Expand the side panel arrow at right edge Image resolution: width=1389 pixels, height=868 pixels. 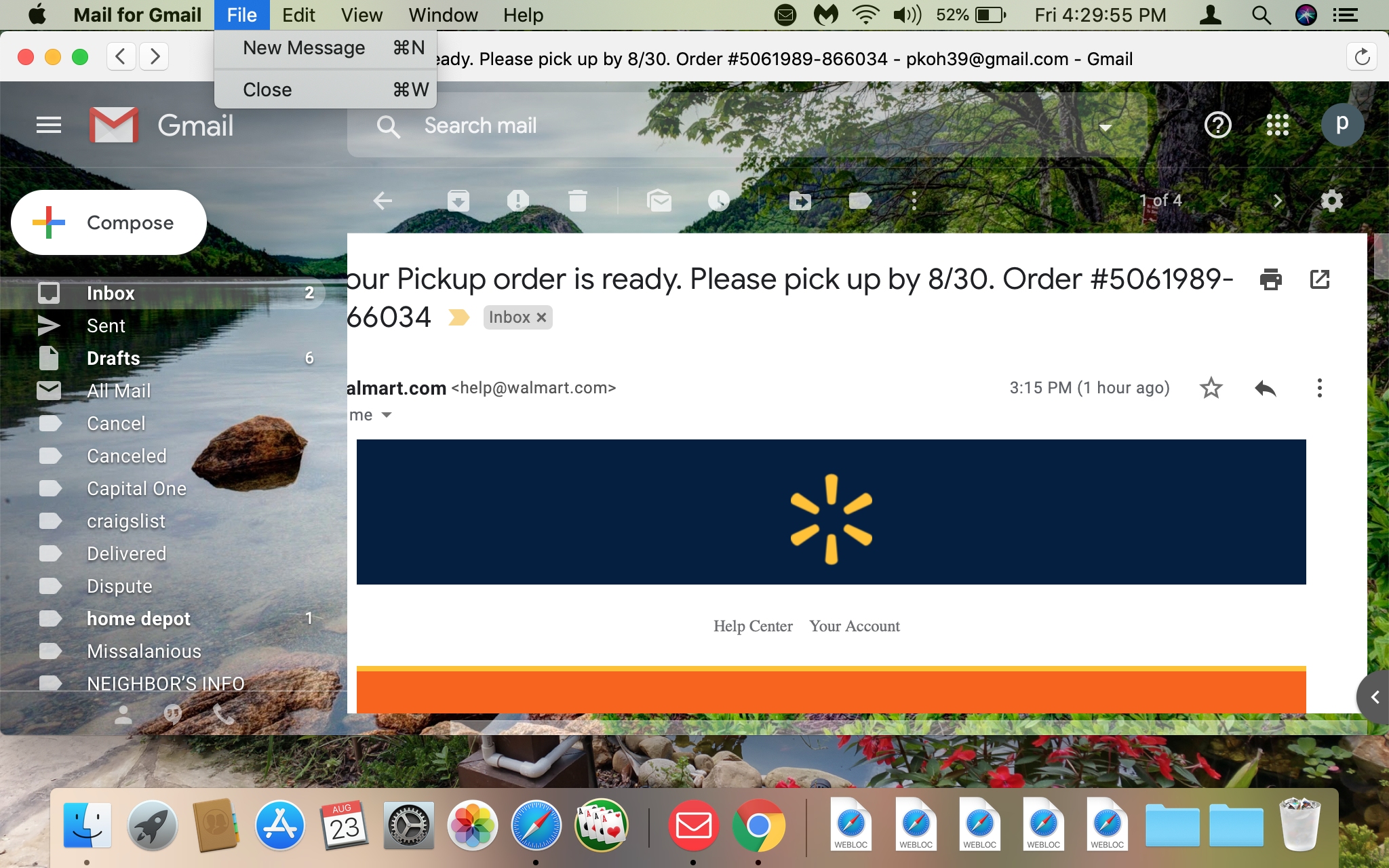1375,697
